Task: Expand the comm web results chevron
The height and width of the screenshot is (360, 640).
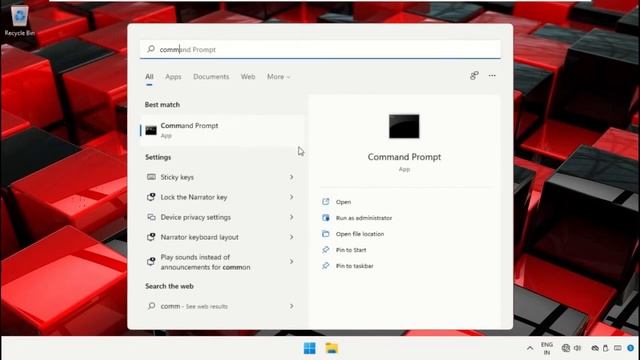Action: (291, 306)
